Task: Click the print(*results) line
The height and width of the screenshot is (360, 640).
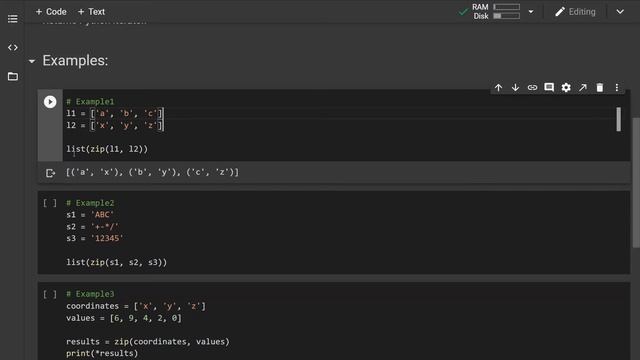Action: (x=102, y=353)
